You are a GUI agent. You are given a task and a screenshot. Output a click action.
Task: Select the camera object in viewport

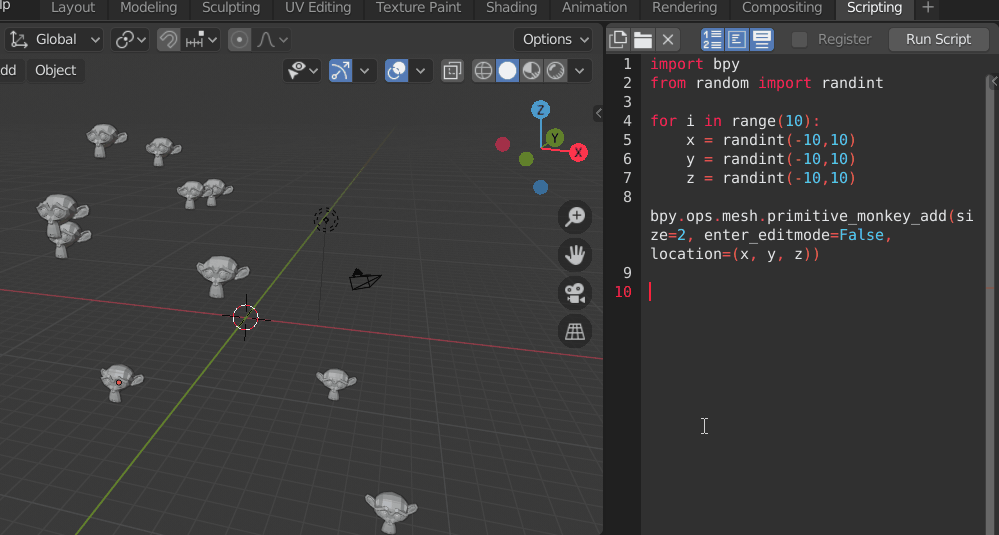(364, 279)
